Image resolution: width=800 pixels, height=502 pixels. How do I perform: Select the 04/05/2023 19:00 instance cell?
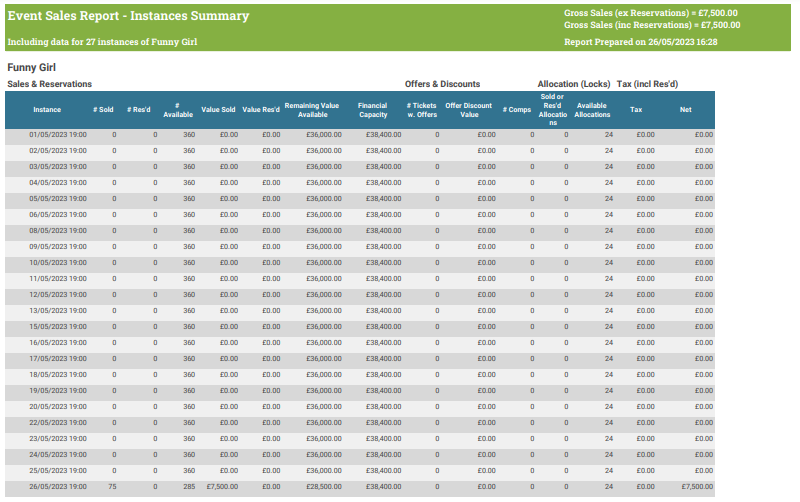(x=58, y=183)
